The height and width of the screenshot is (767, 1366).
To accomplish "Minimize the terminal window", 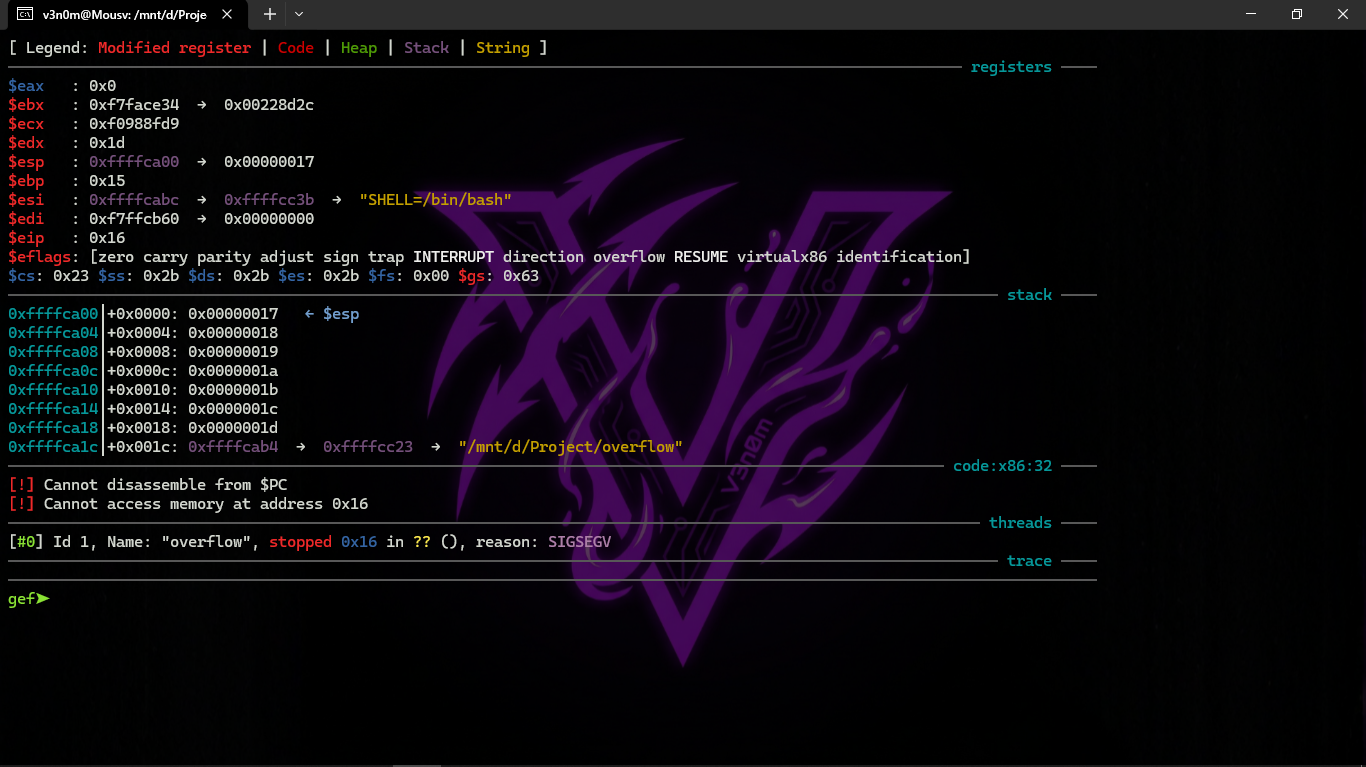I will (x=1250, y=14).
